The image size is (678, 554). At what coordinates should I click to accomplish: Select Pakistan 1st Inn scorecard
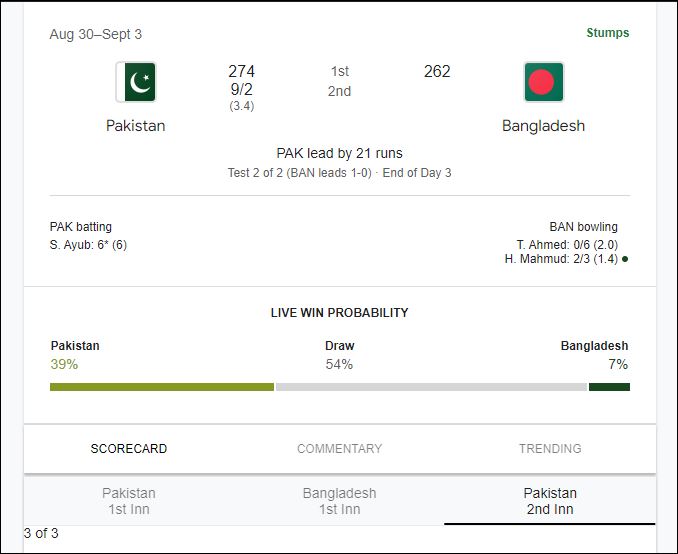pyautogui.click(x=129, y=501)
